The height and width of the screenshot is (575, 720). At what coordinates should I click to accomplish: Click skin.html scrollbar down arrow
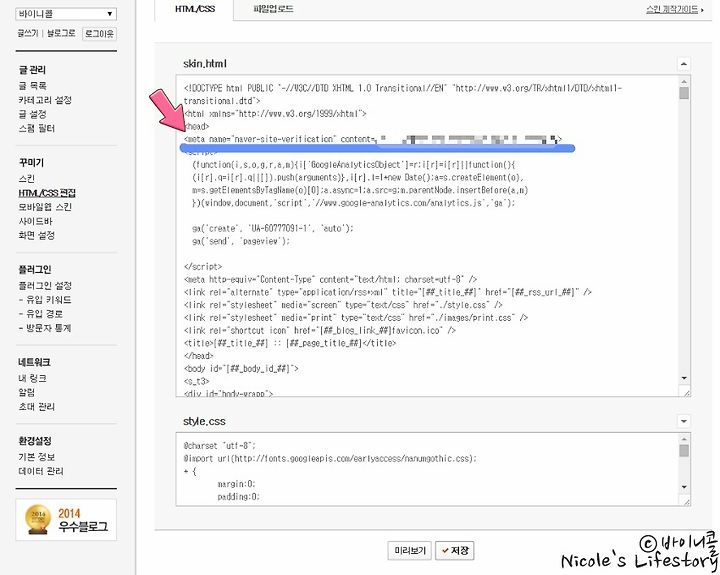coord(684,378)
